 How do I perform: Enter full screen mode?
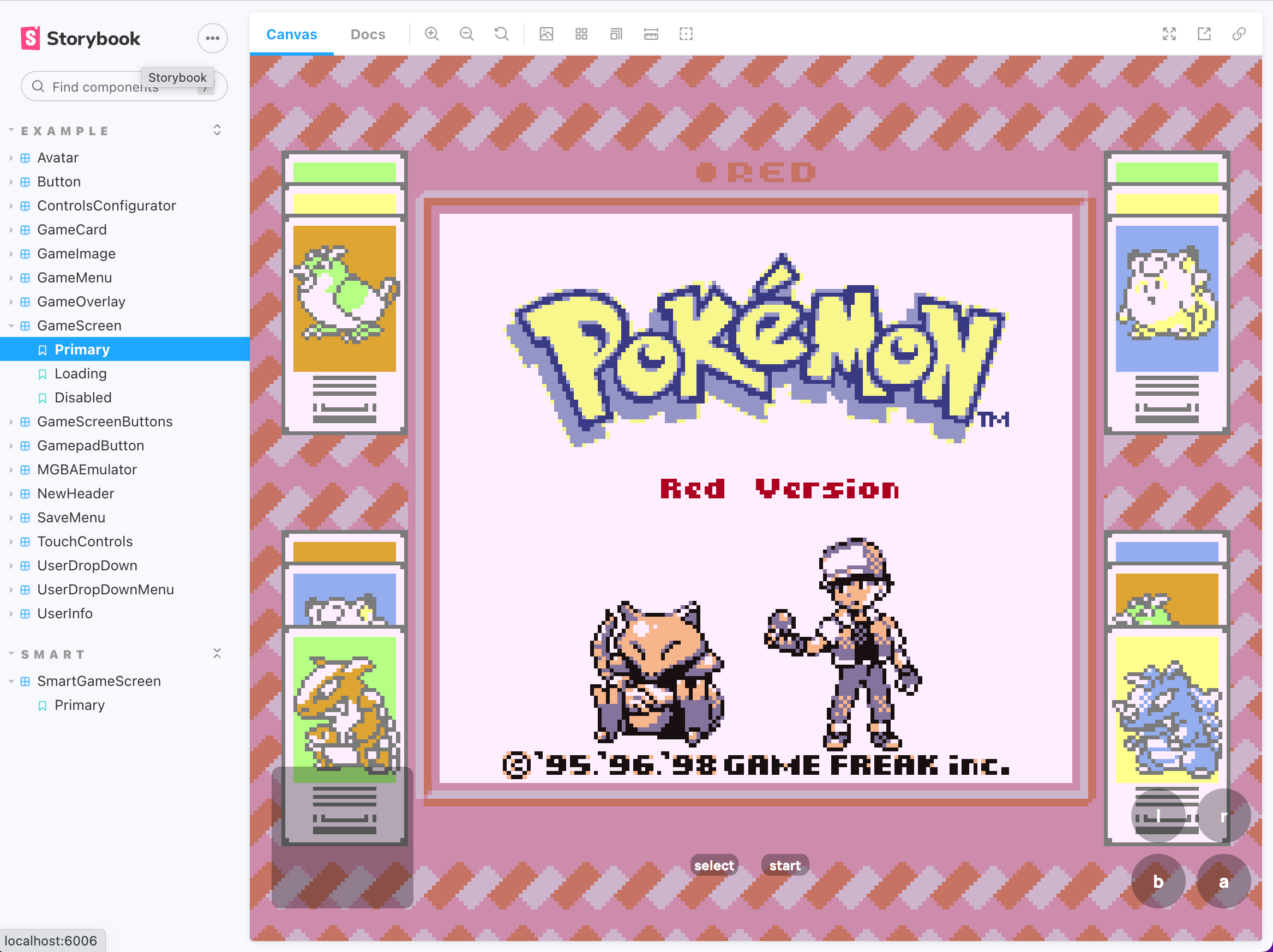tap(1169, 34)
